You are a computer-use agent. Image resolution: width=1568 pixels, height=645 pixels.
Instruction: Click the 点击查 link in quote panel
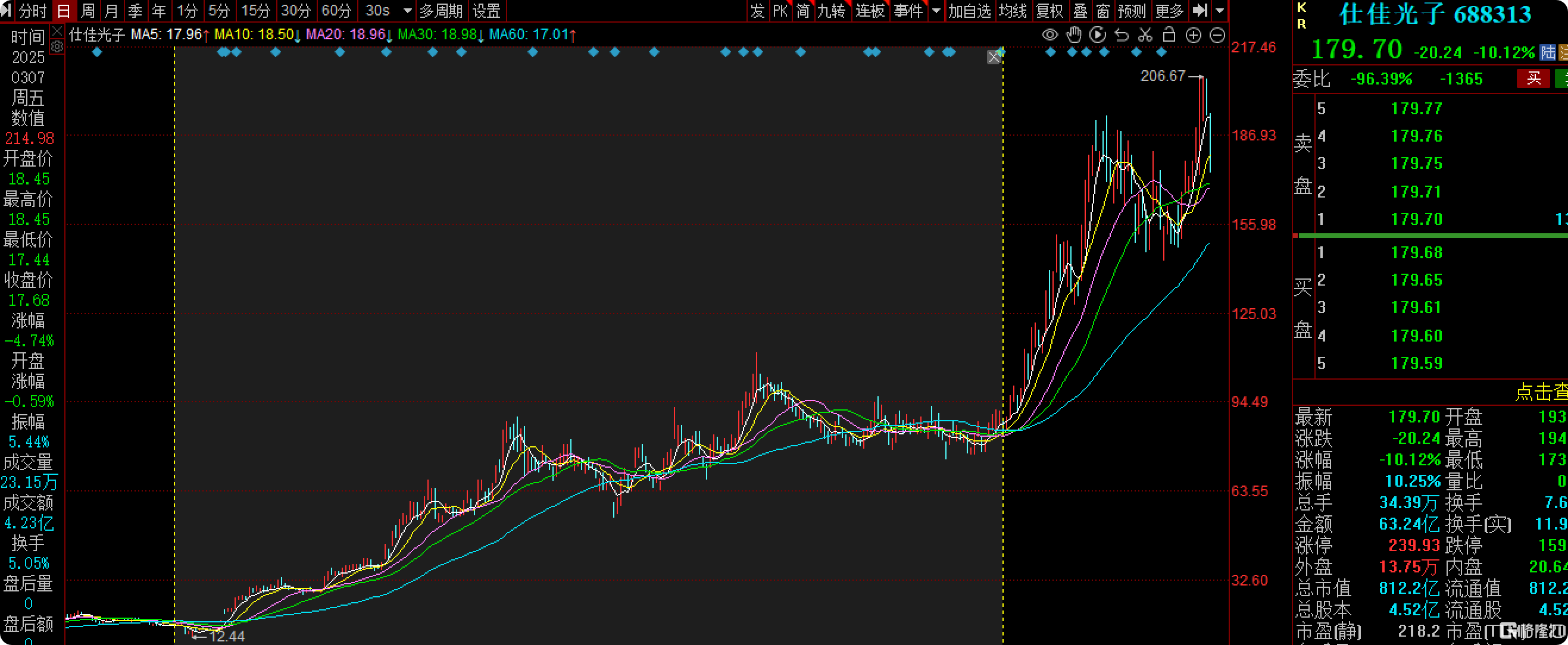[x=1541, y=393]
